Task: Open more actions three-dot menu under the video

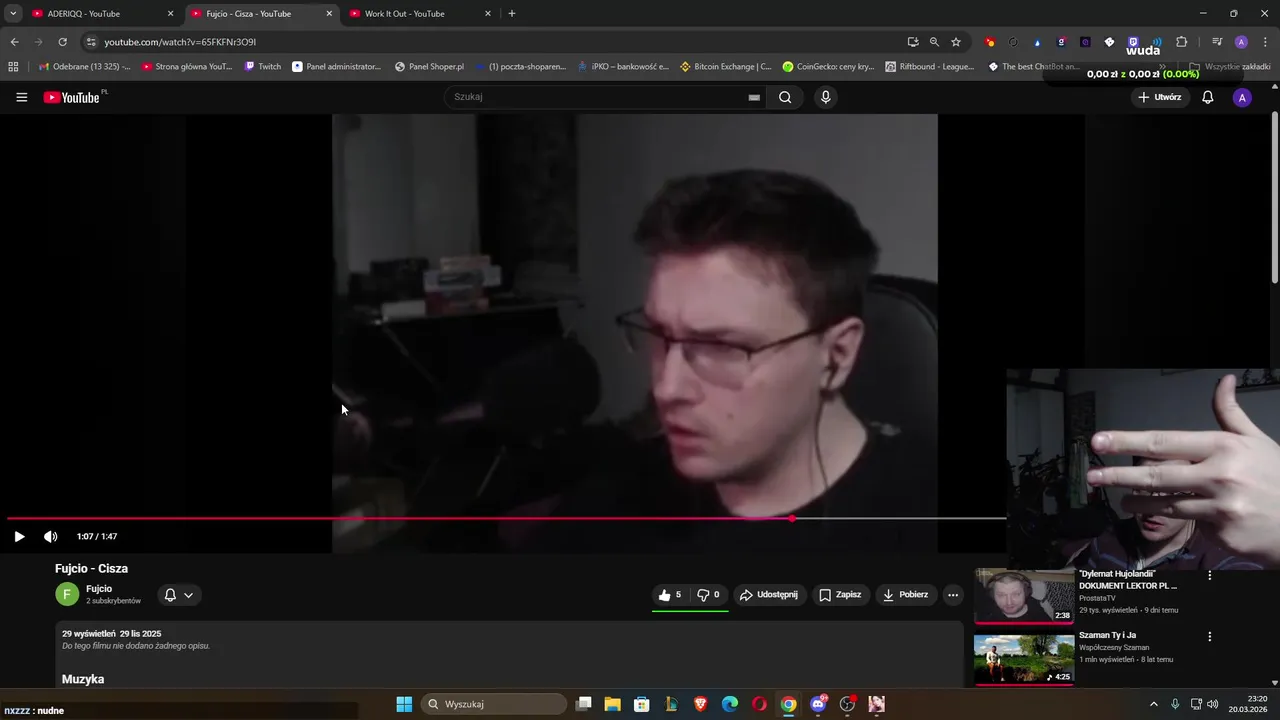Action: (x=953, y=595)
